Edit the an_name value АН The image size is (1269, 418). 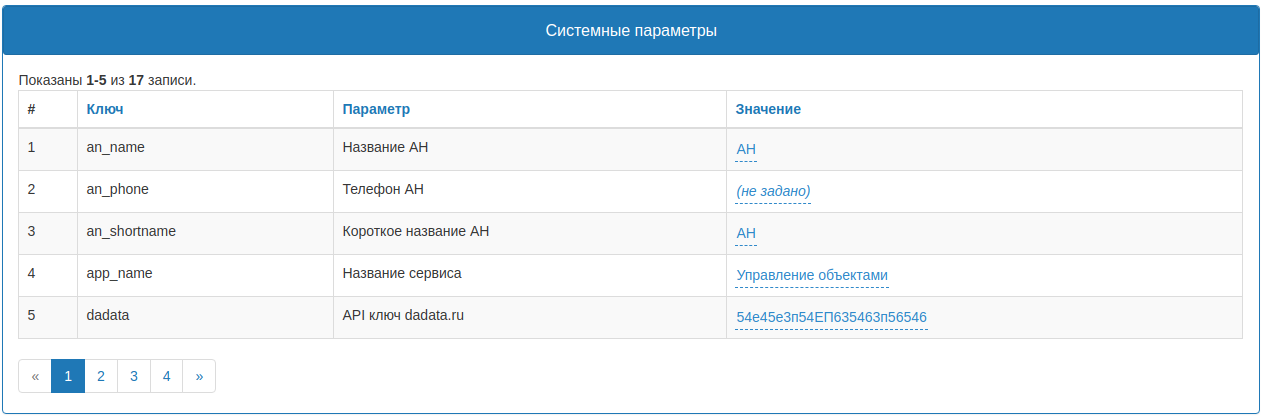[x=746, y=150]
